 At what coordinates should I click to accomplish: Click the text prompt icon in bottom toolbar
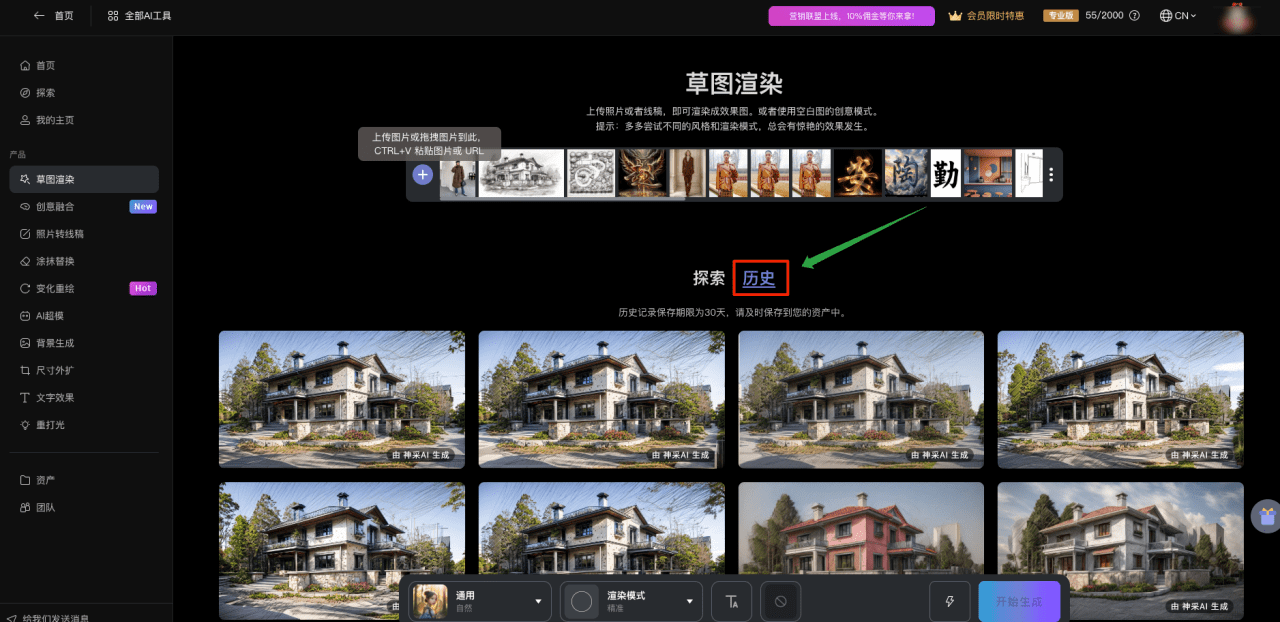[x=732, y=602]
